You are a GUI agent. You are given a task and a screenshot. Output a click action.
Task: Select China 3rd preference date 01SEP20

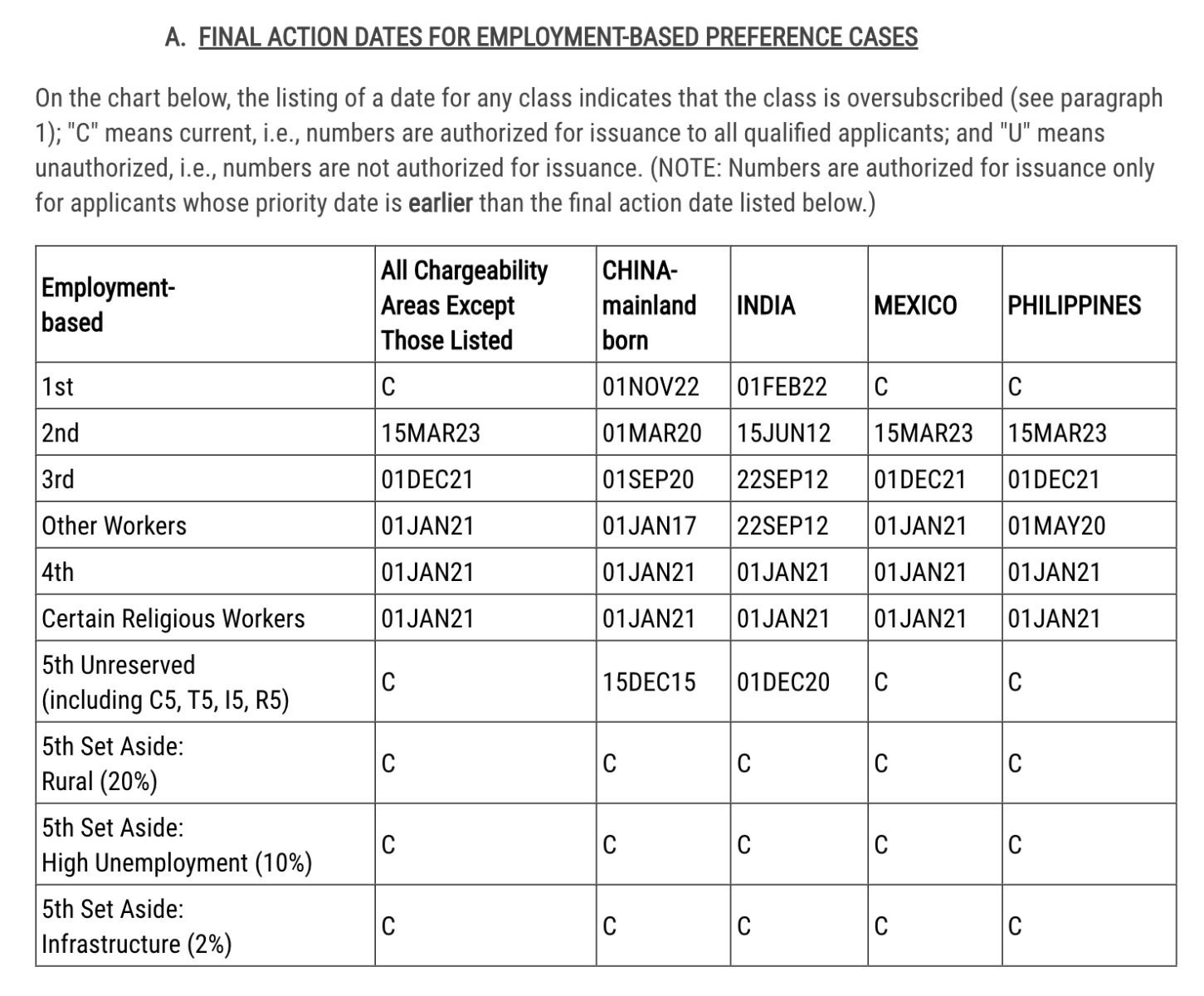click(648, 480)
